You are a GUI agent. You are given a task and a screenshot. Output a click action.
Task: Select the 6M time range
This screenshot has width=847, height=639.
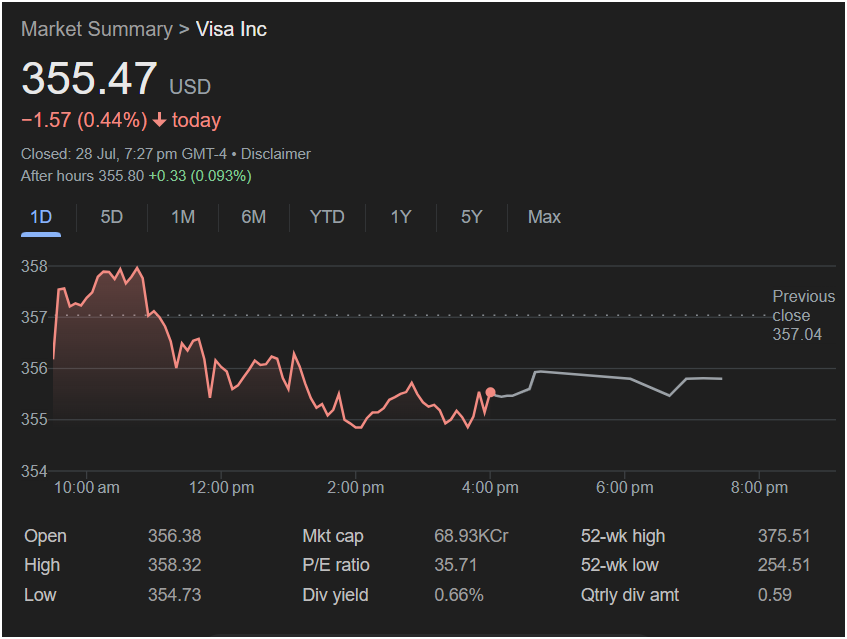[254, 217]
